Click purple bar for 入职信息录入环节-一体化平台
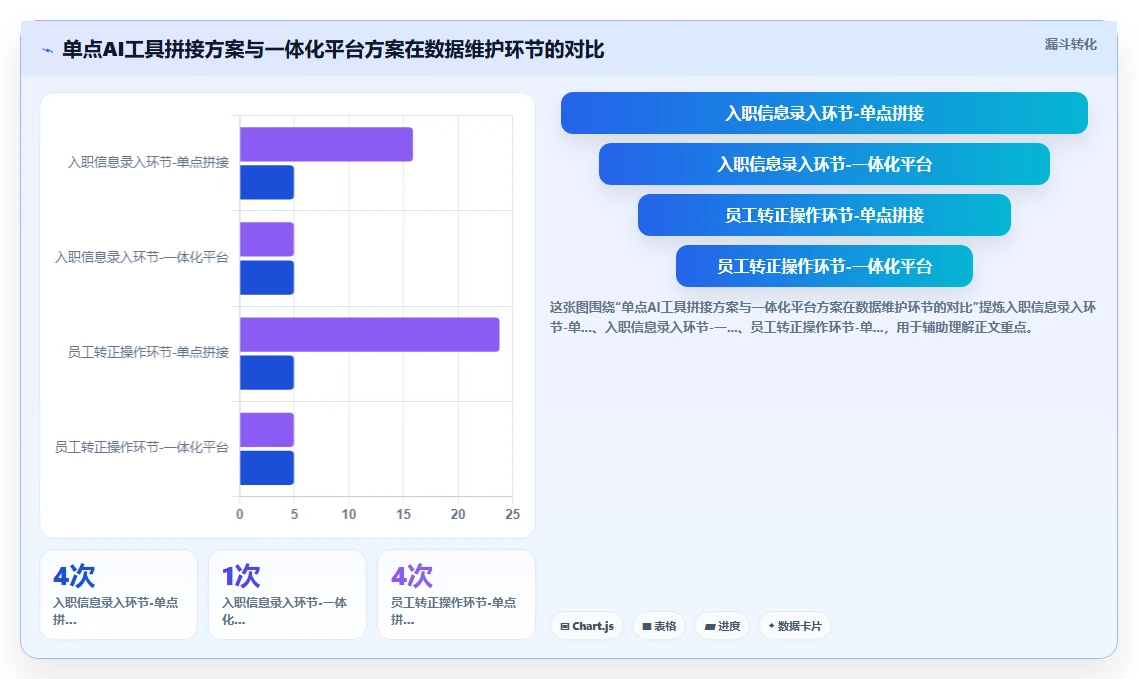 click(267, 239)
